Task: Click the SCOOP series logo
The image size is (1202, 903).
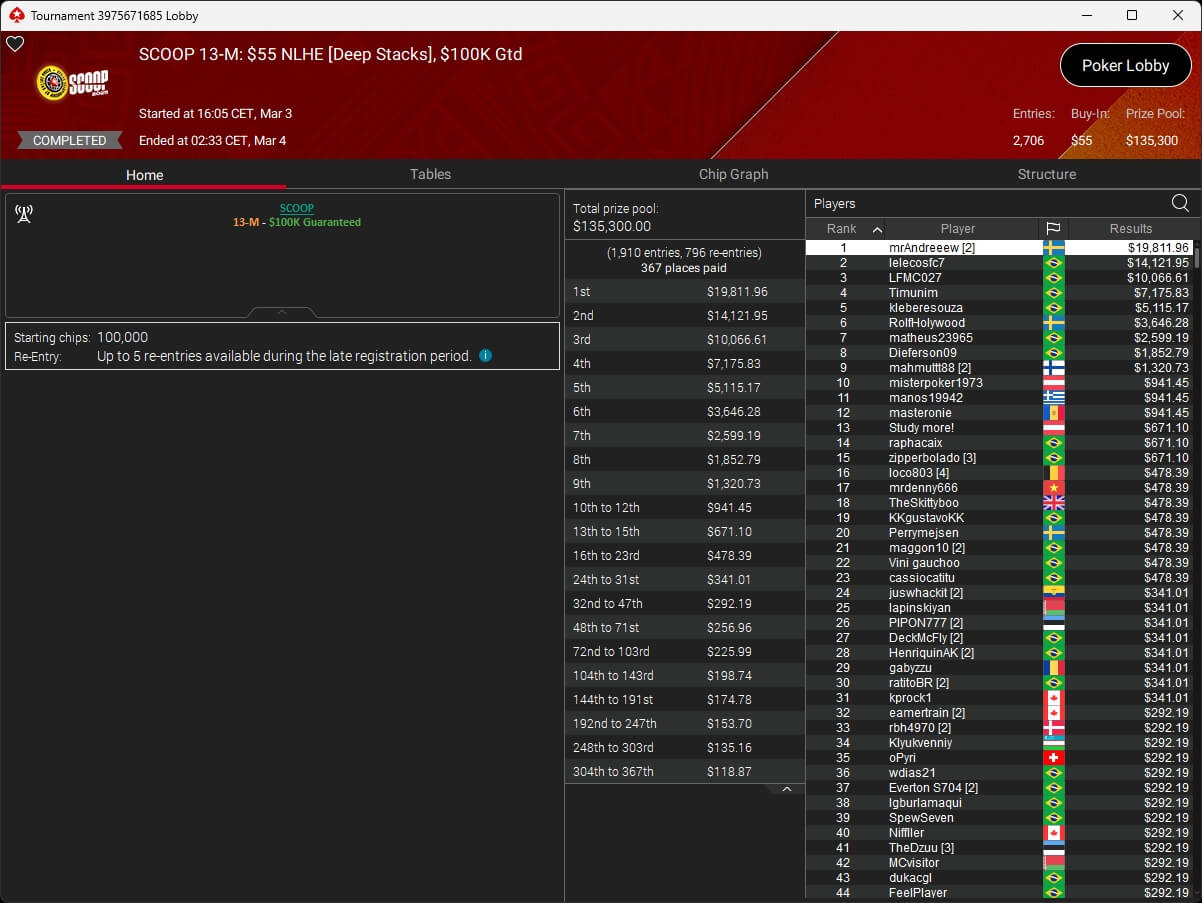Action: click(72, 84)
